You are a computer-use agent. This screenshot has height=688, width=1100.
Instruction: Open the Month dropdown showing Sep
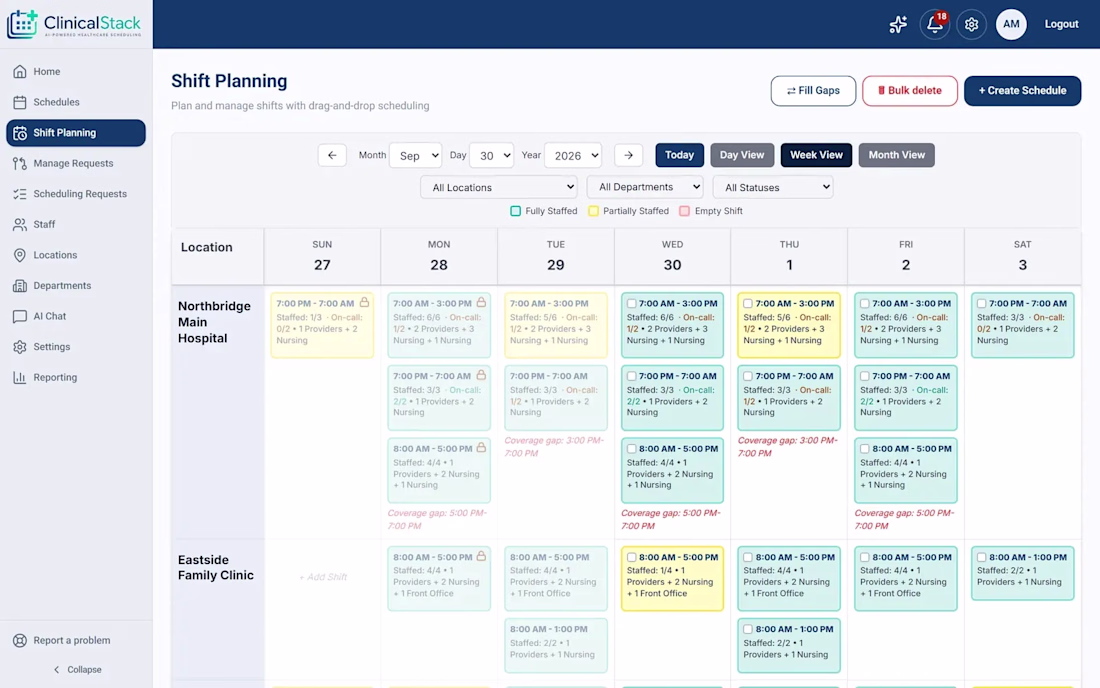[415, 156]
